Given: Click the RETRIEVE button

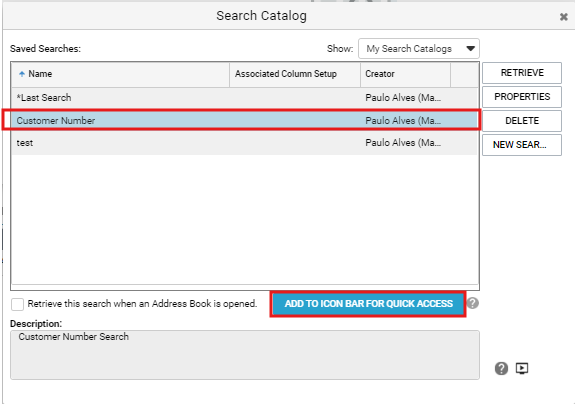Looking at the screenshot, I should click(x=522, y=73).
